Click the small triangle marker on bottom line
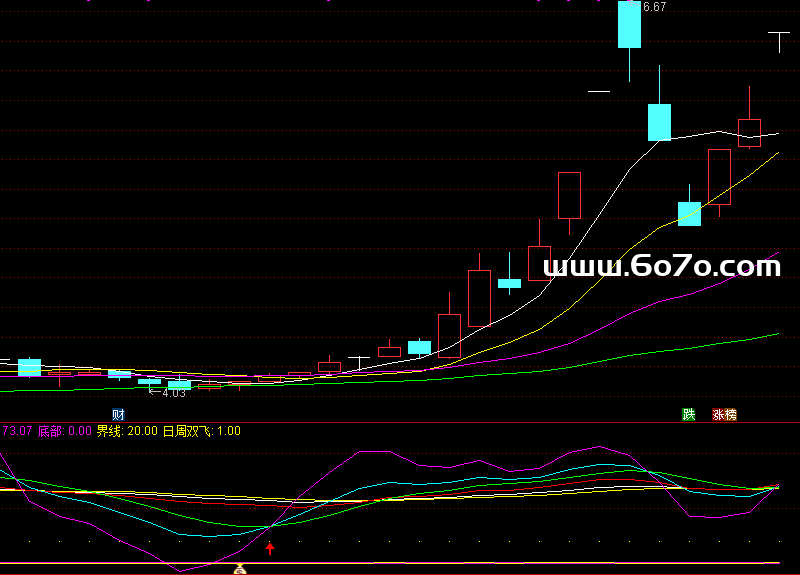 [239, 569]
